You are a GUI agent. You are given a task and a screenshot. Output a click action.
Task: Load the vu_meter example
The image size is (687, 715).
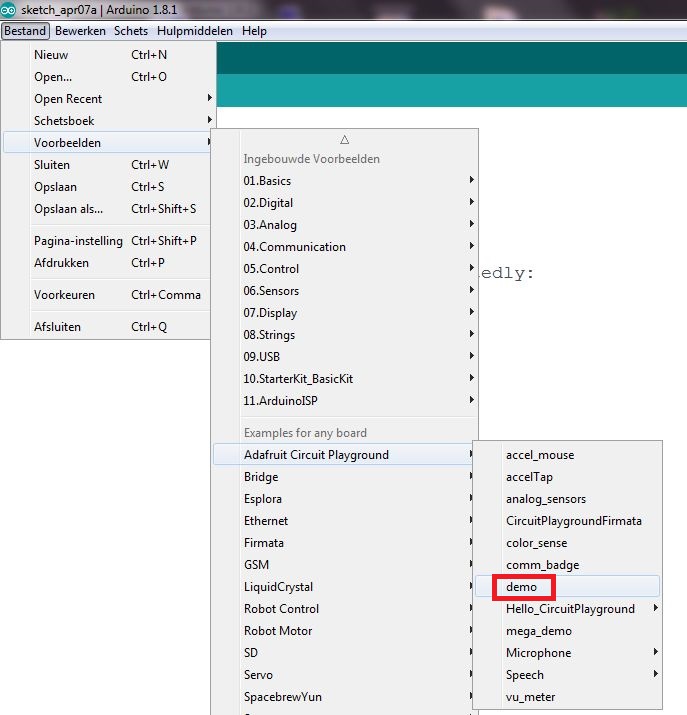click(x=567, y=697)
